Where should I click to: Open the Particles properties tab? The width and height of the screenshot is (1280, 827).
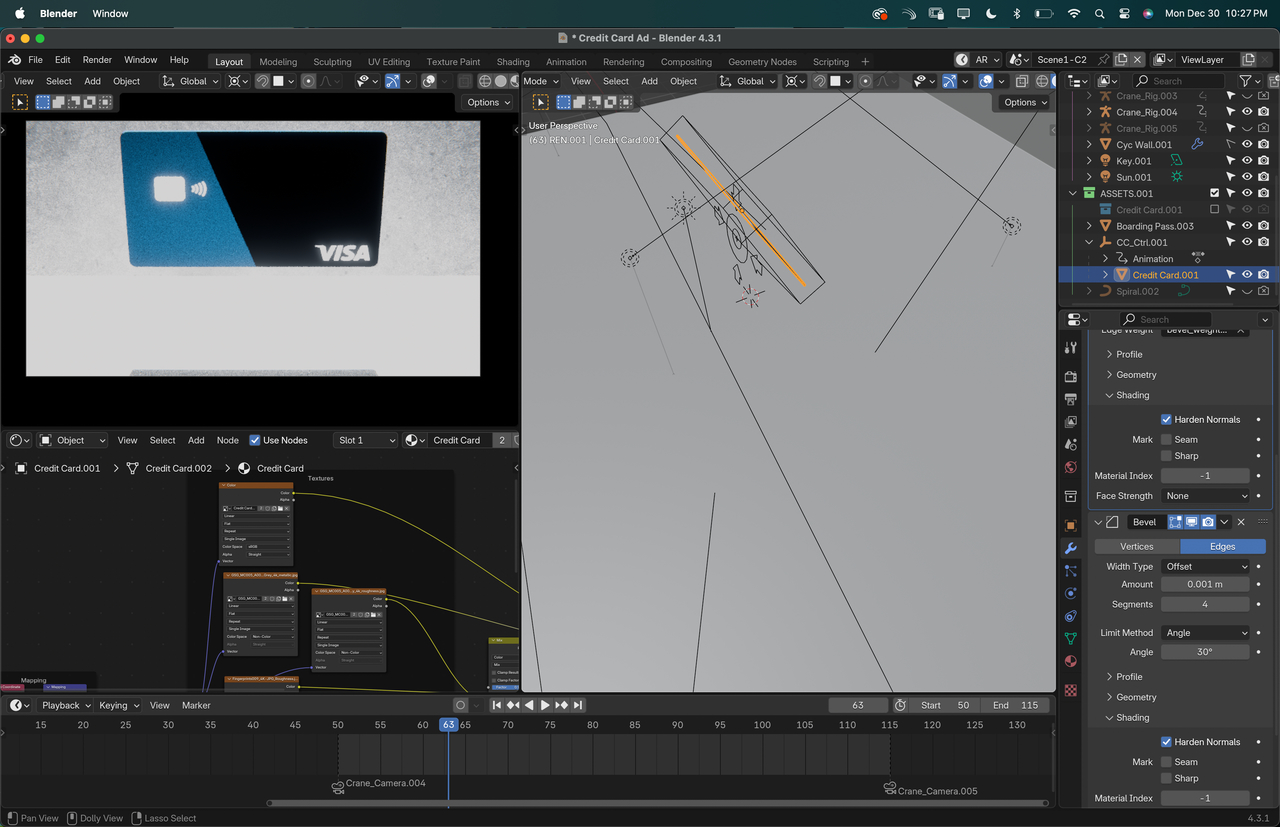[1071, 571]
